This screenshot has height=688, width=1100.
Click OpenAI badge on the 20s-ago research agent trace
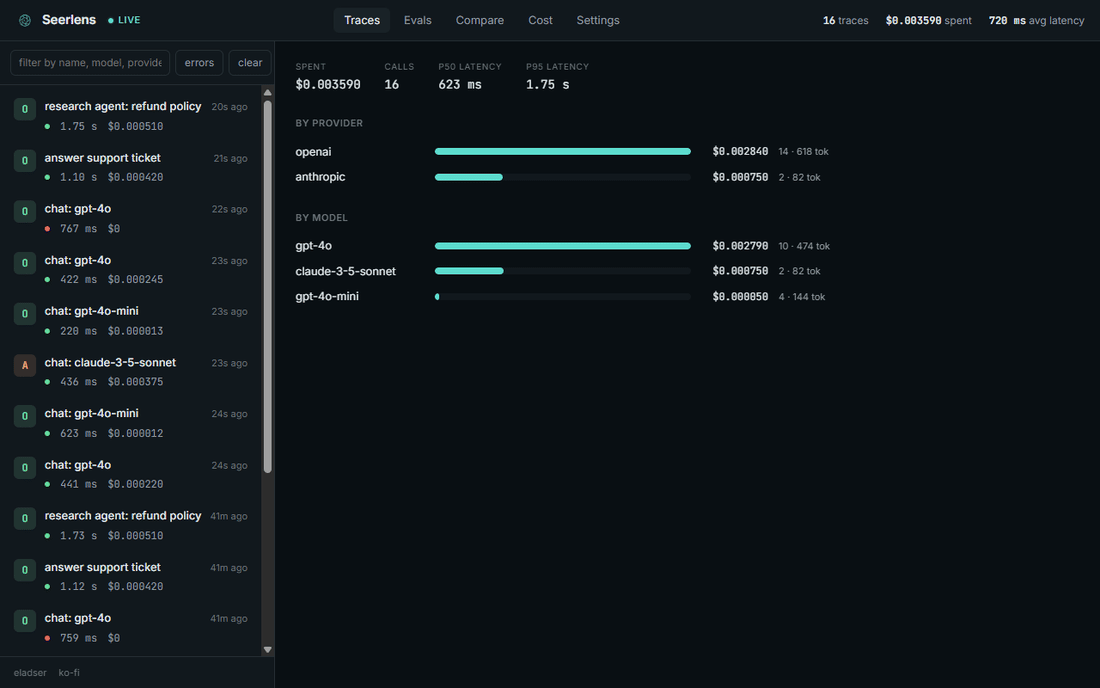(x=25, y=109)
